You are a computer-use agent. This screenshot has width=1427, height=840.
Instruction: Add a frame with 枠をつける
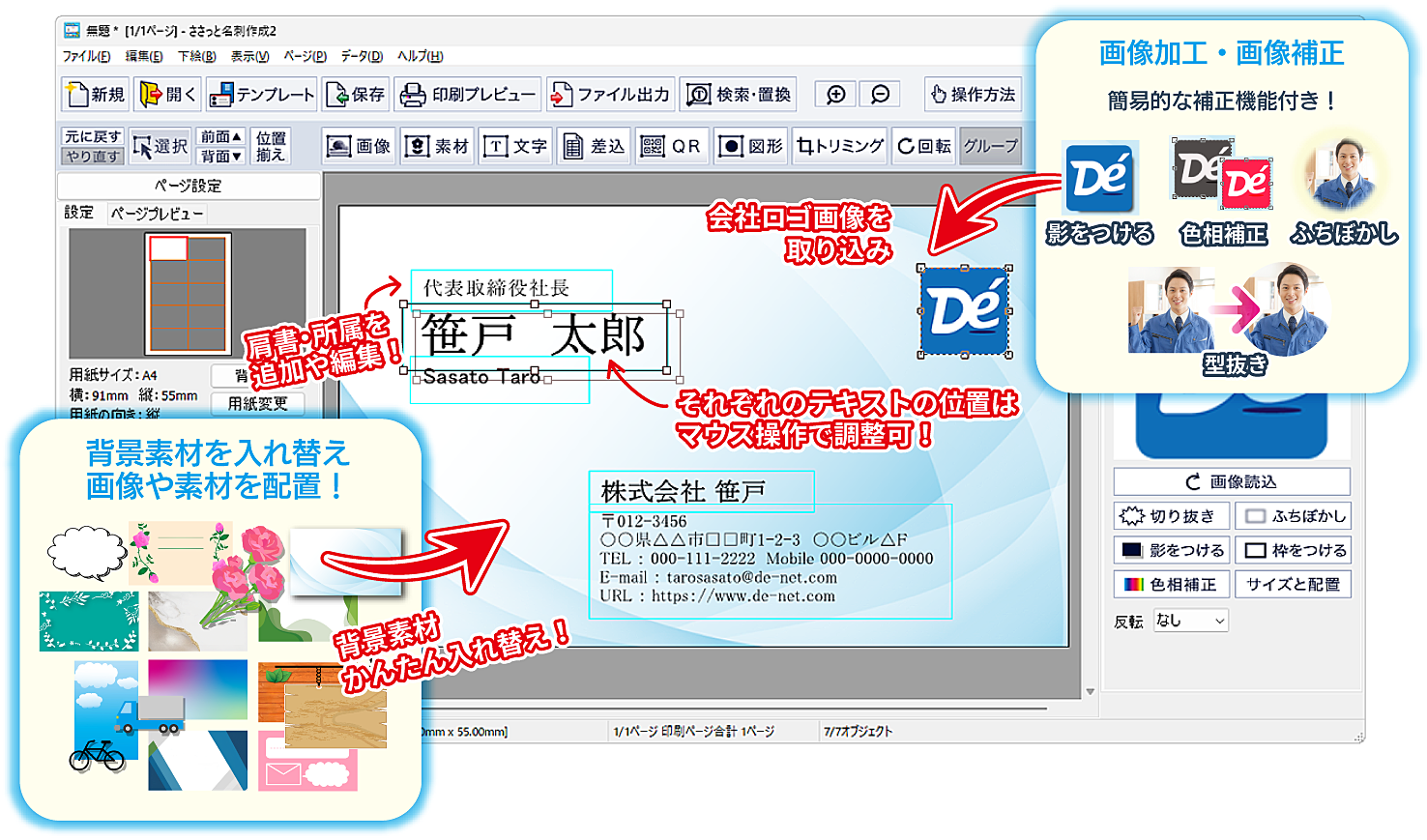[x=1293, y=550]
